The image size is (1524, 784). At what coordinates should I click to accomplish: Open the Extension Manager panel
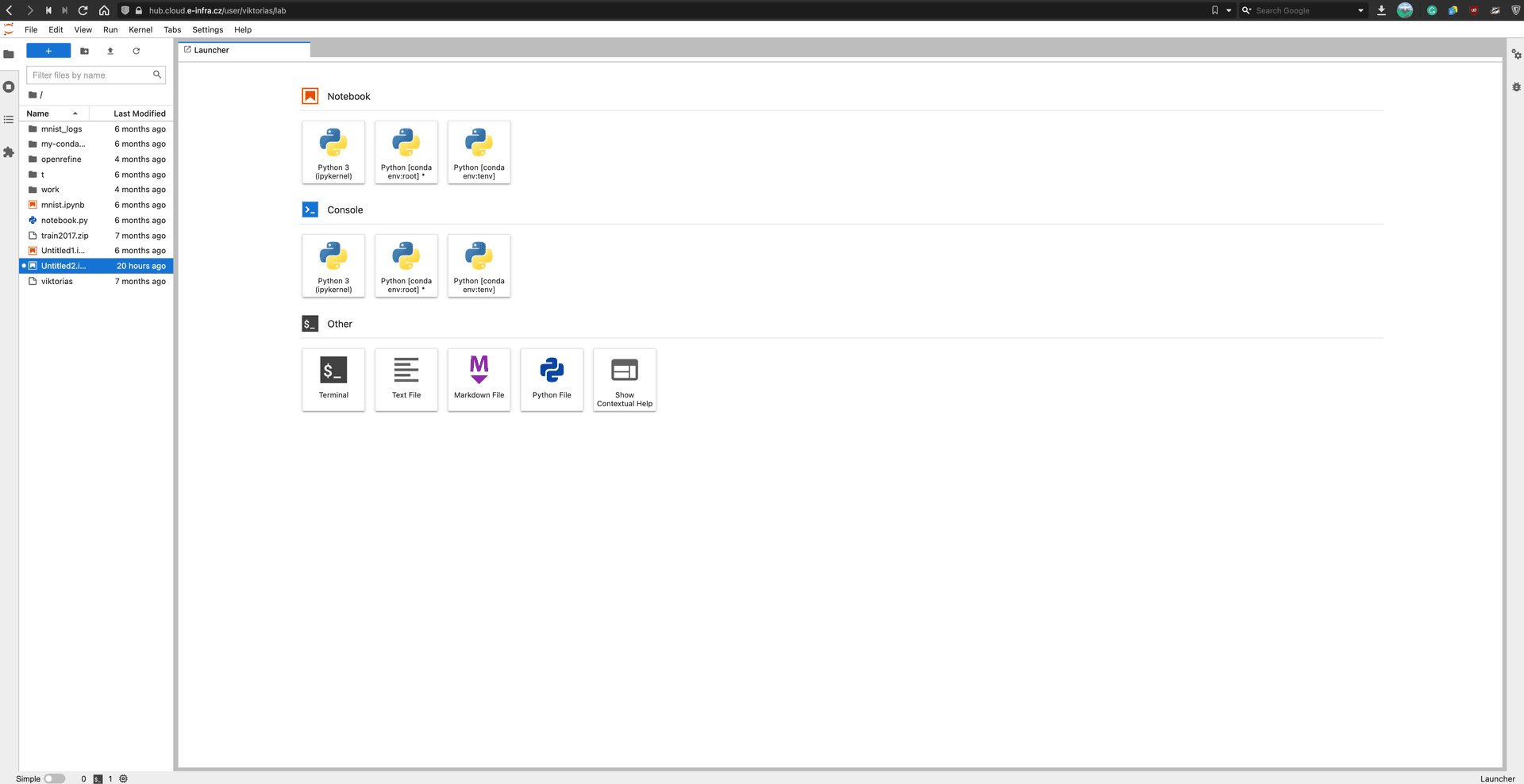pyautogui.click(x=9, y=152)
